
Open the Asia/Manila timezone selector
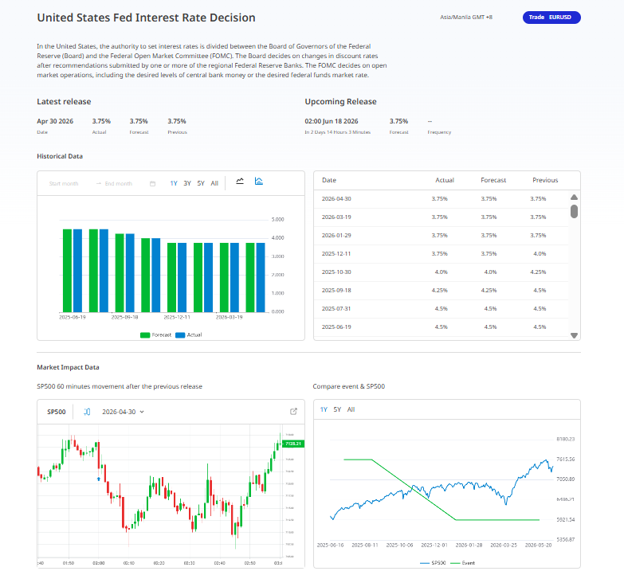[x=466, y=17]
